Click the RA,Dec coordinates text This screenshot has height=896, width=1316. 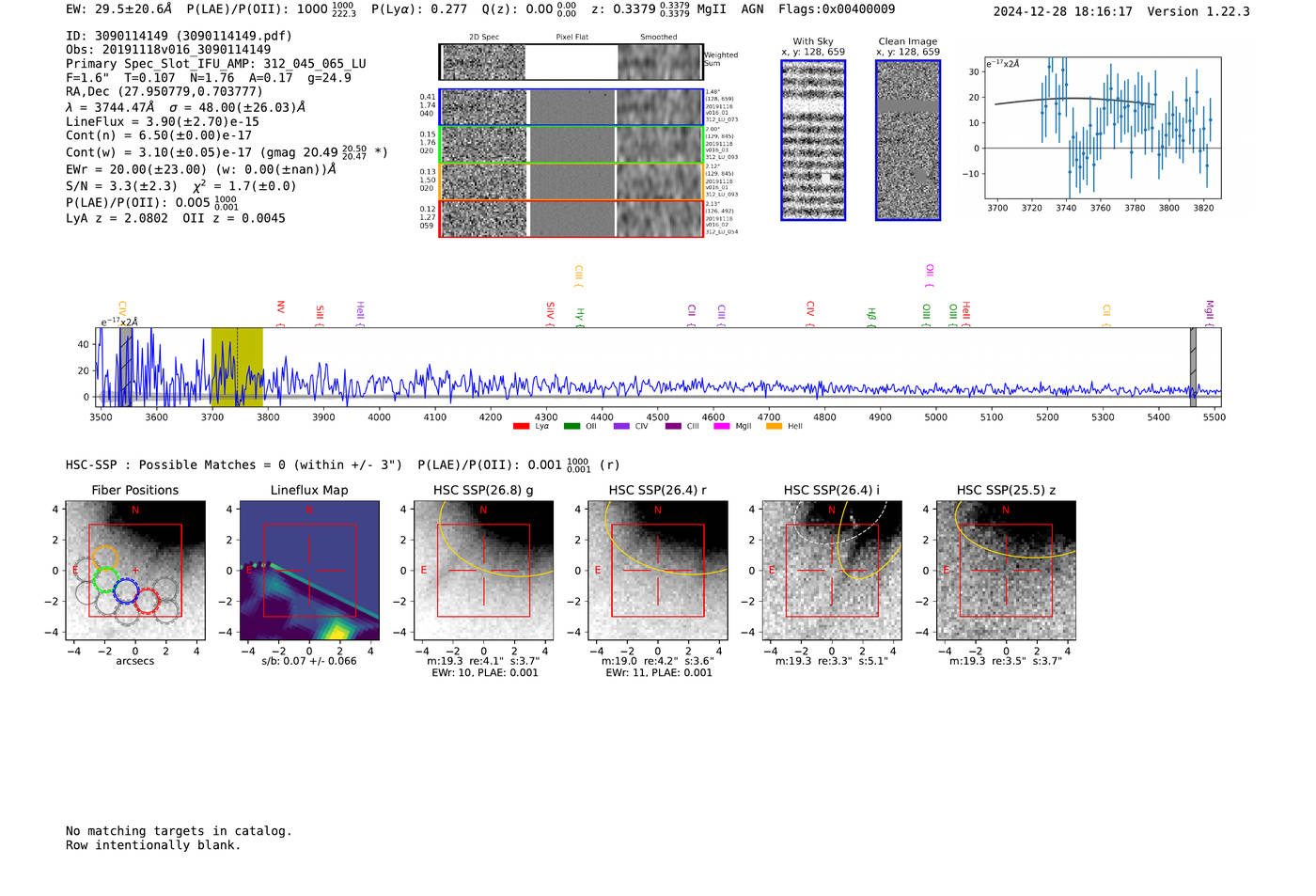pyautogui.click(x=164, y=92)
